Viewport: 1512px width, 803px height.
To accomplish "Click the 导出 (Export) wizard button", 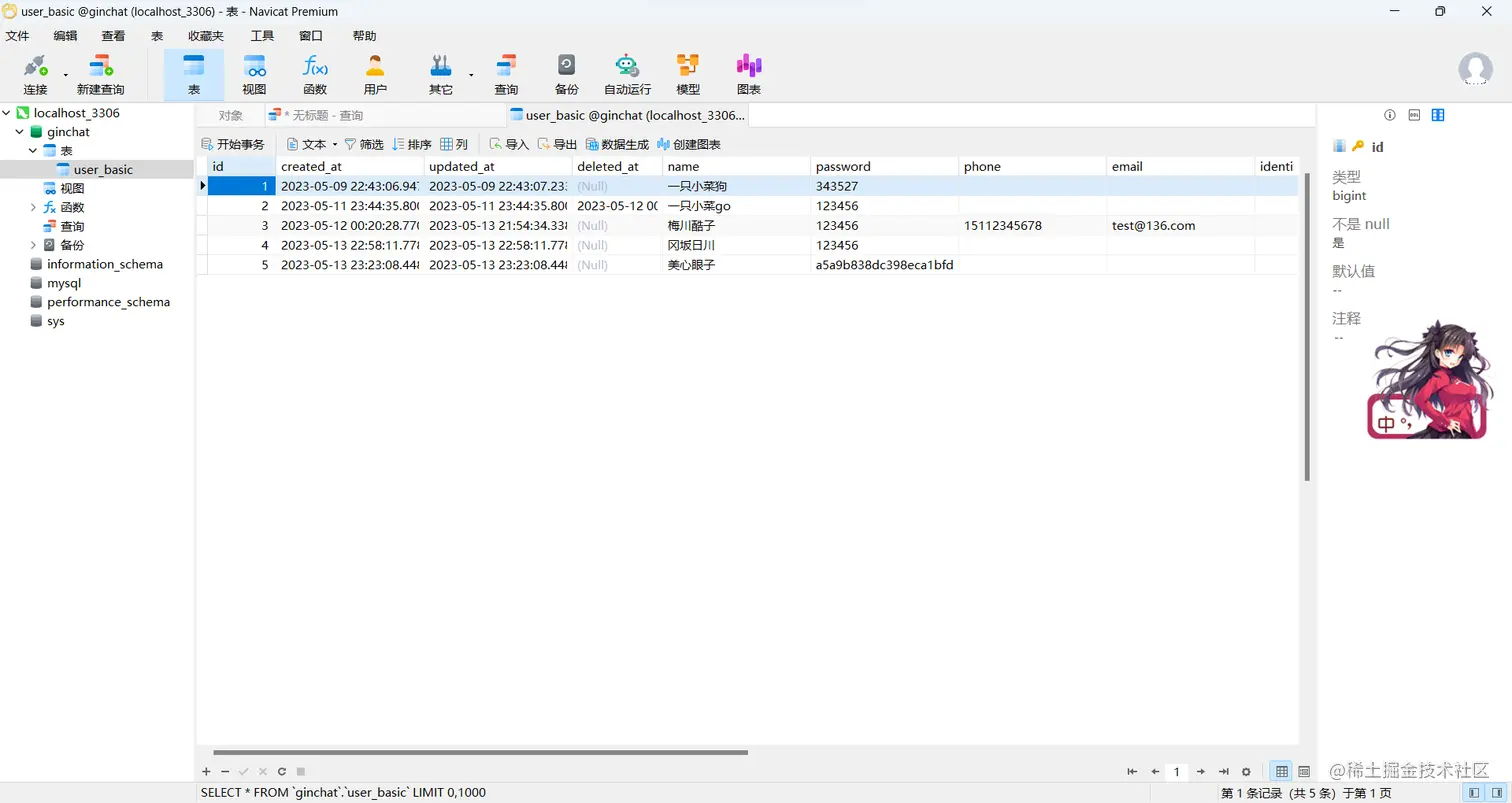I will point(557,144).
